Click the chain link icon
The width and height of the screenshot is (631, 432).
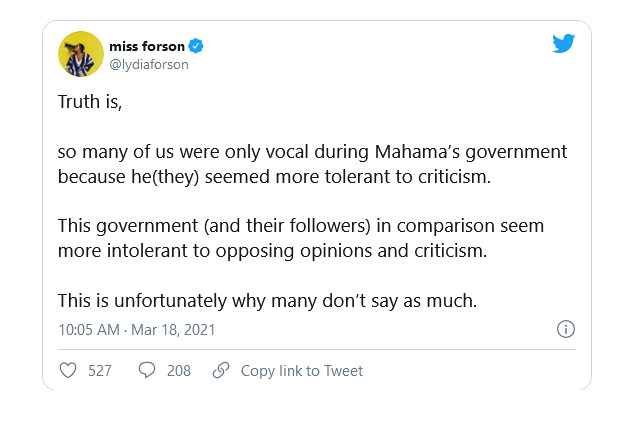tap(221, 370)
